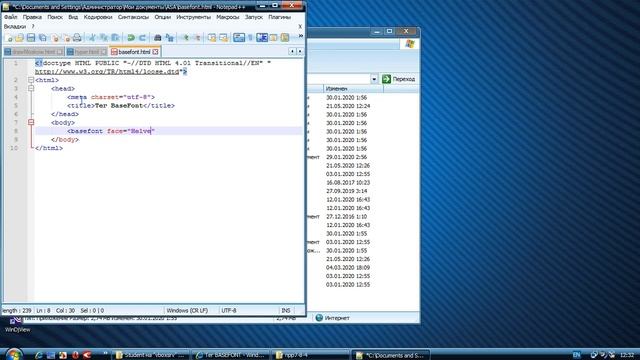
Task: Toggle the indent guide toolbar icon
Action: click(262, 38)
